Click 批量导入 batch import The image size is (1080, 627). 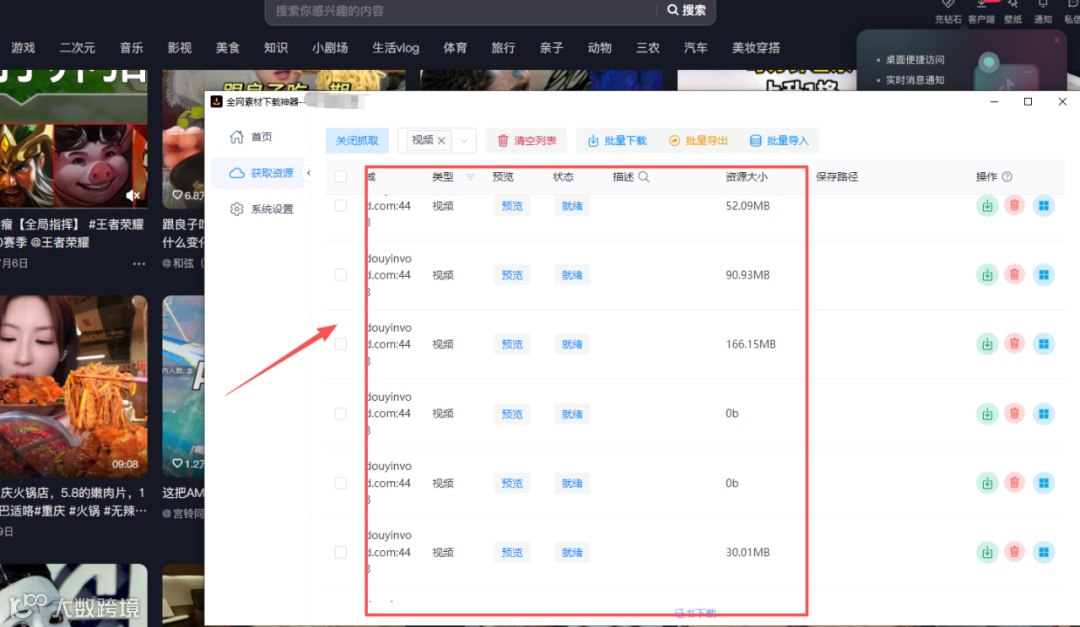(x=779, y=141)
